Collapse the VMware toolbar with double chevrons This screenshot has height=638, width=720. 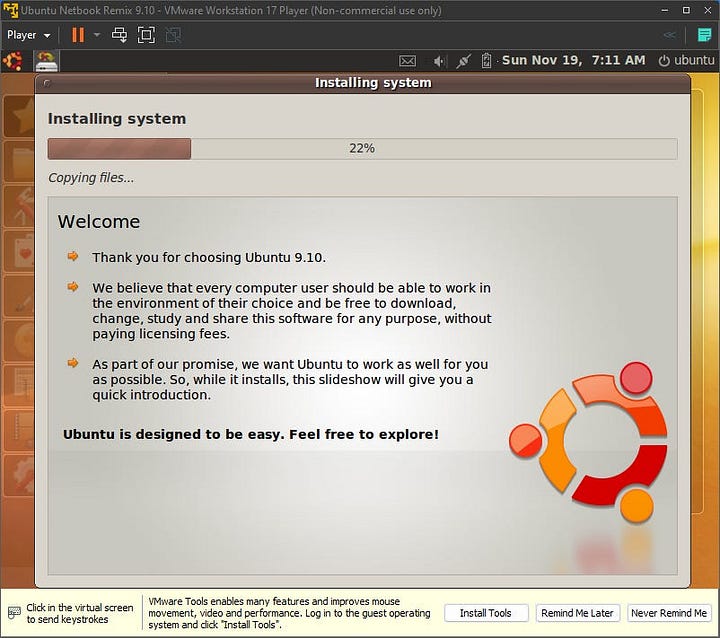click(x=669, y=35)
